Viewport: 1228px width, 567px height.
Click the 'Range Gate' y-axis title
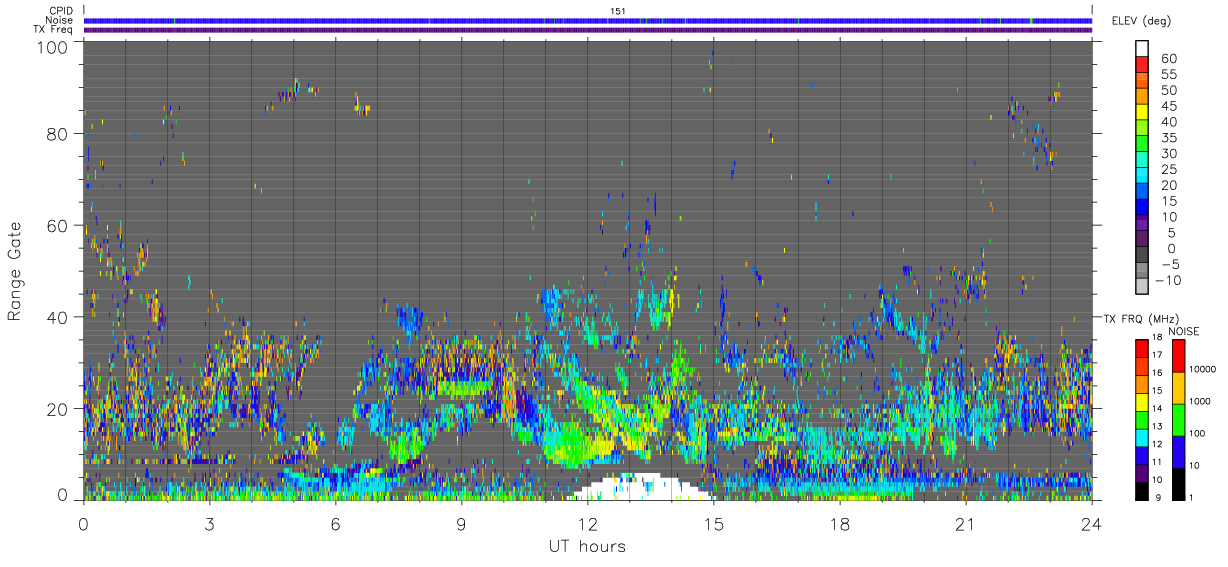point(15,272)
